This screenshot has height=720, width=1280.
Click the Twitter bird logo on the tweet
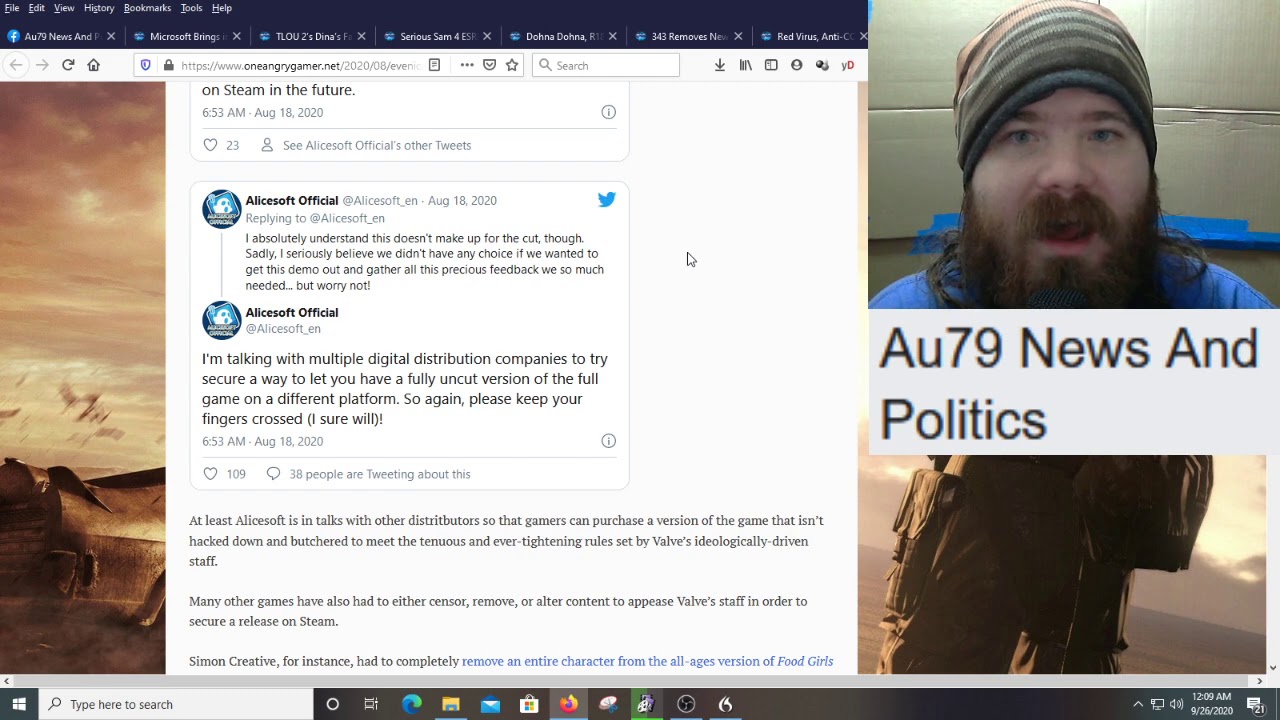607,200
